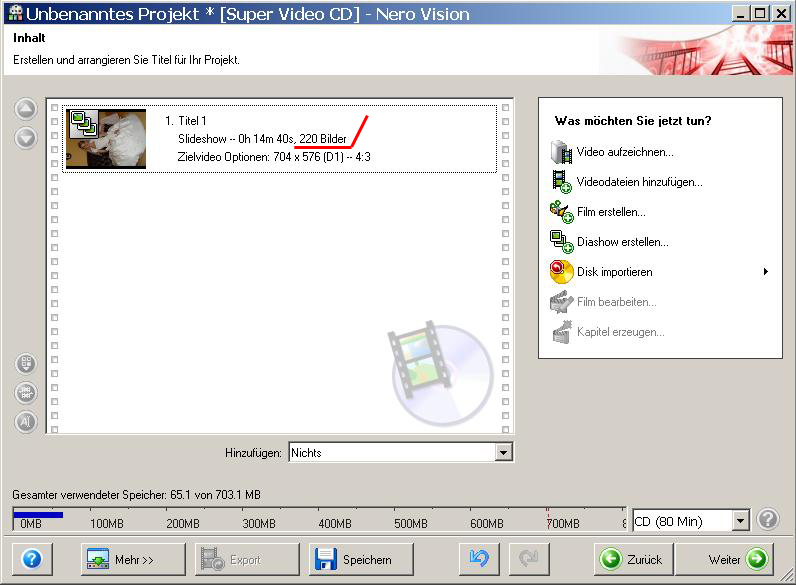Viewport: 796px width, 585px height.
Task: Click slideshow type icon on Titel 1 thumbnail
Action: pos(84,124)
